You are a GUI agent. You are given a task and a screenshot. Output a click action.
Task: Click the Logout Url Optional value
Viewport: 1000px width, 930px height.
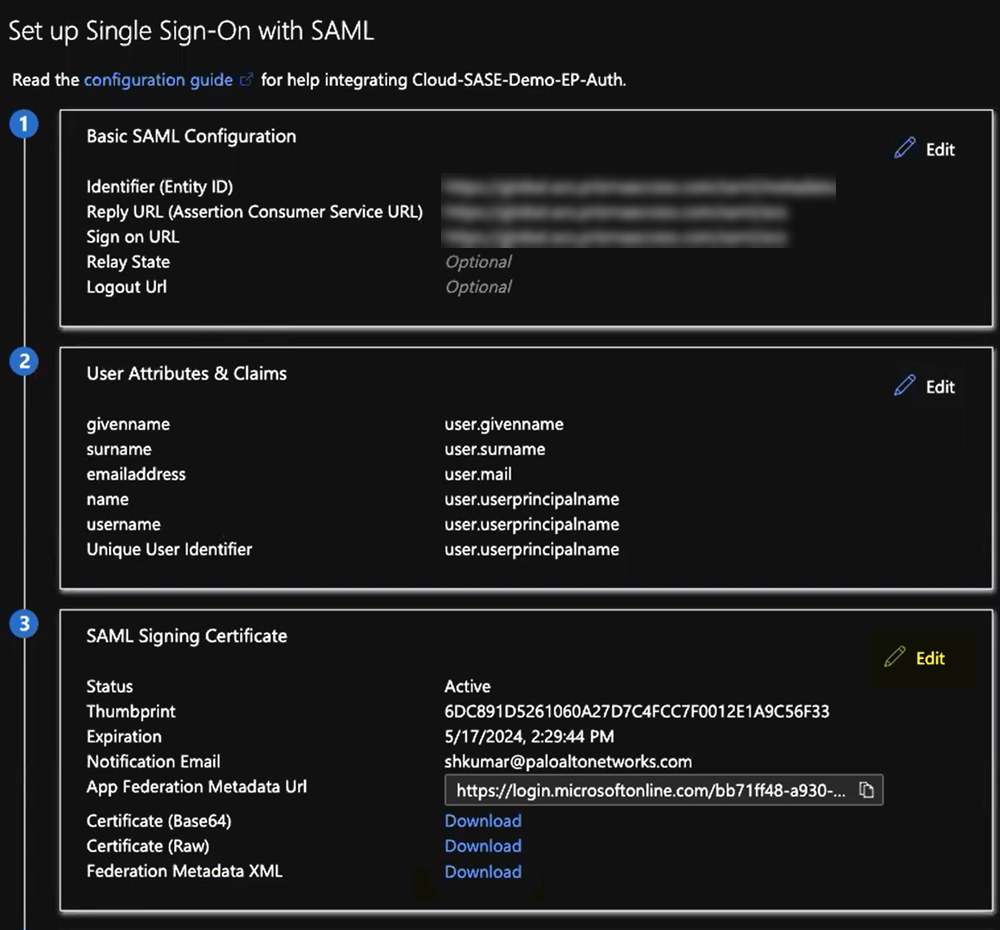tap(478, 287)
